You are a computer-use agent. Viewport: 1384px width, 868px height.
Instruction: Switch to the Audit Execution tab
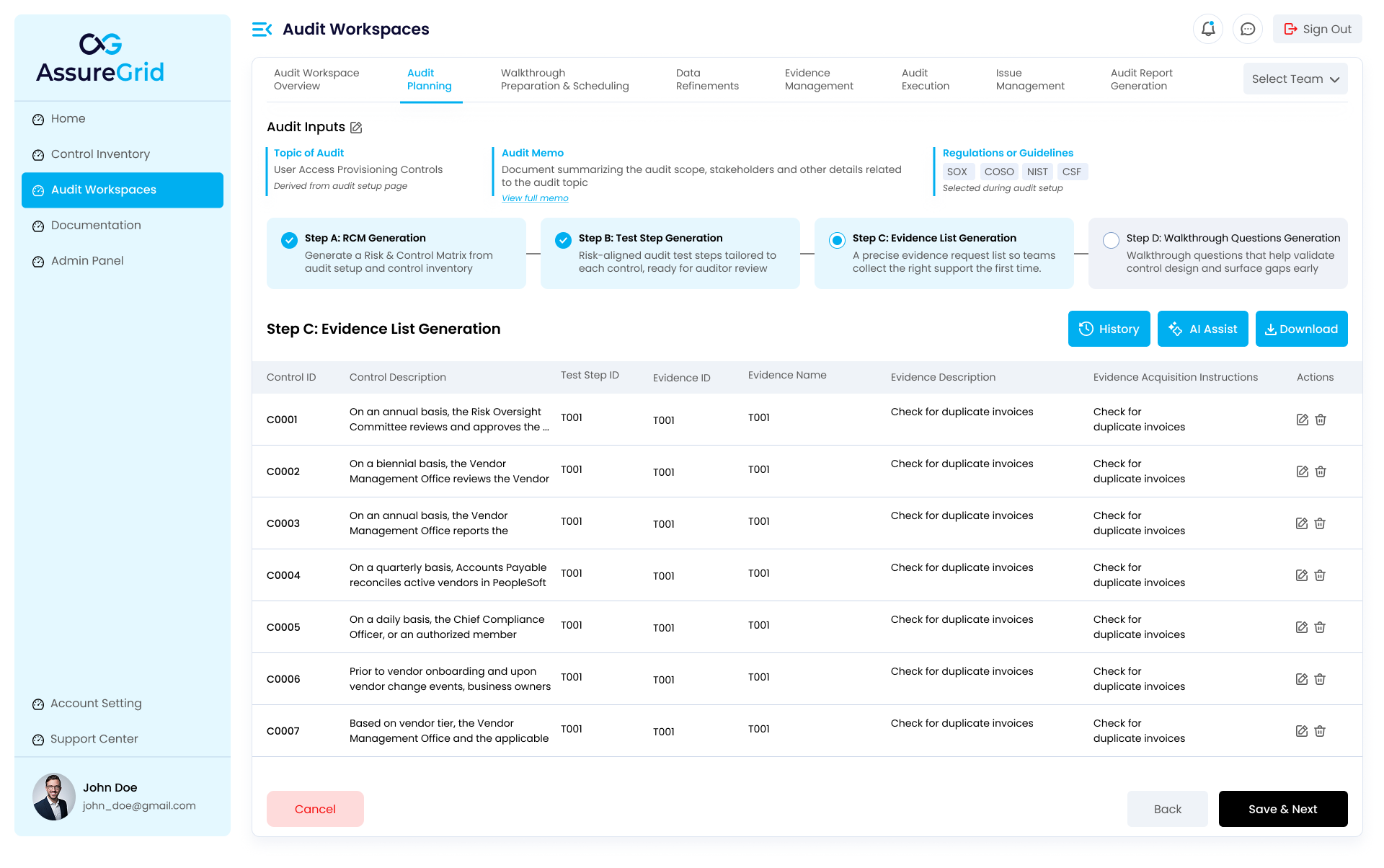click(x=925, y=79)
